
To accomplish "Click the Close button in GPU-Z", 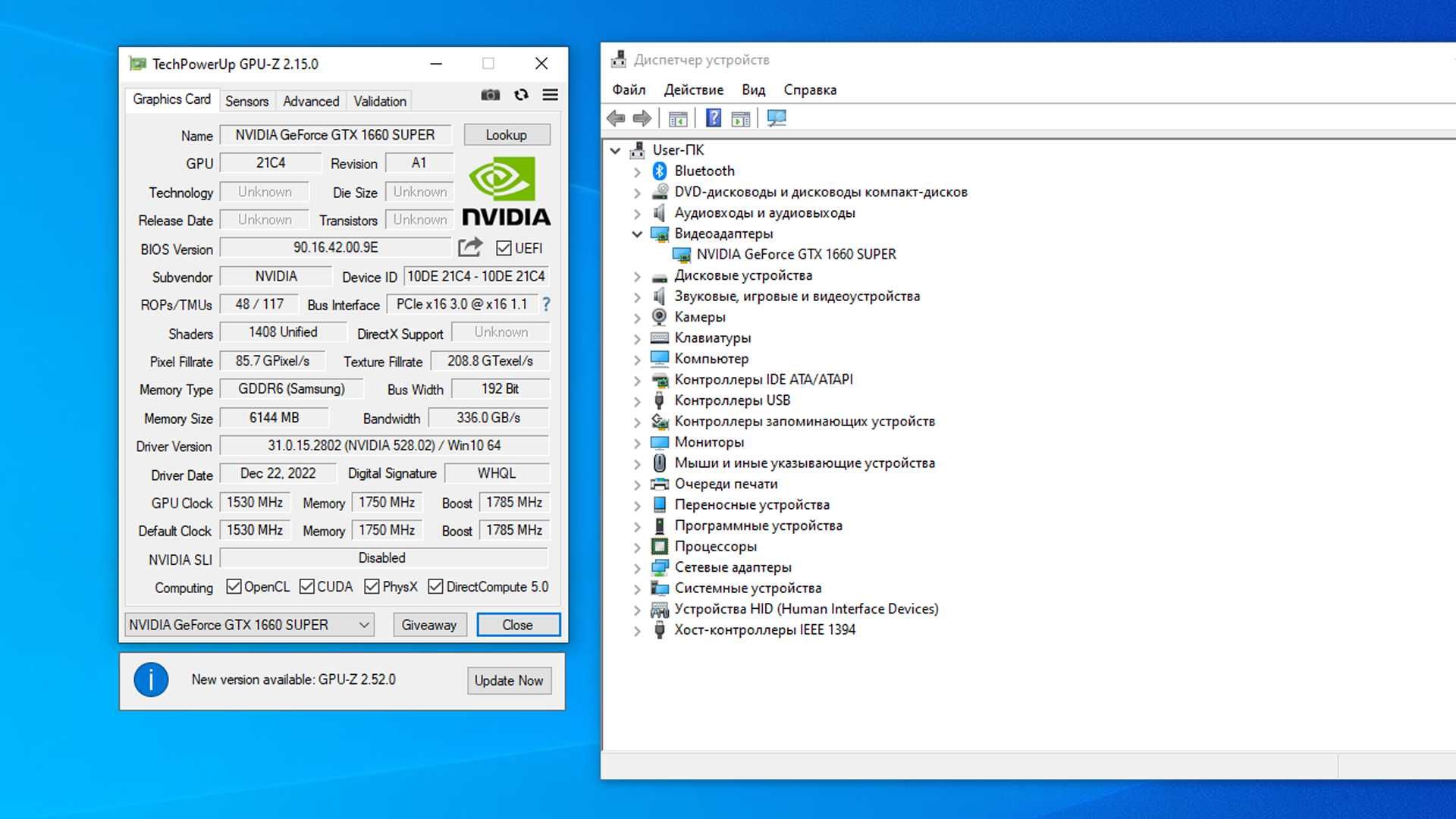I will point(518,625).
